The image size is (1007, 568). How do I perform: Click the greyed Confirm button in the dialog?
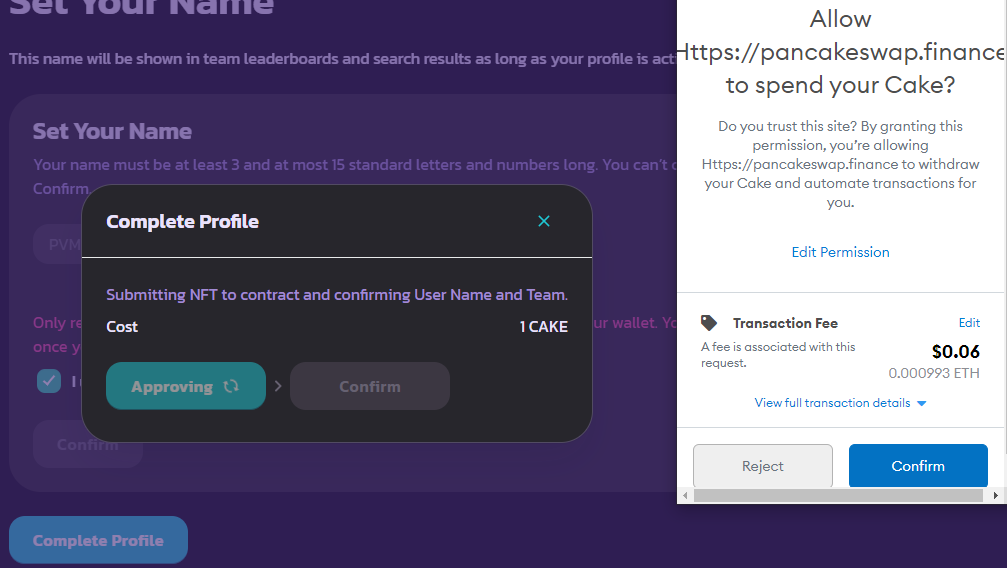pyautogui.click(x=369, y=386)
